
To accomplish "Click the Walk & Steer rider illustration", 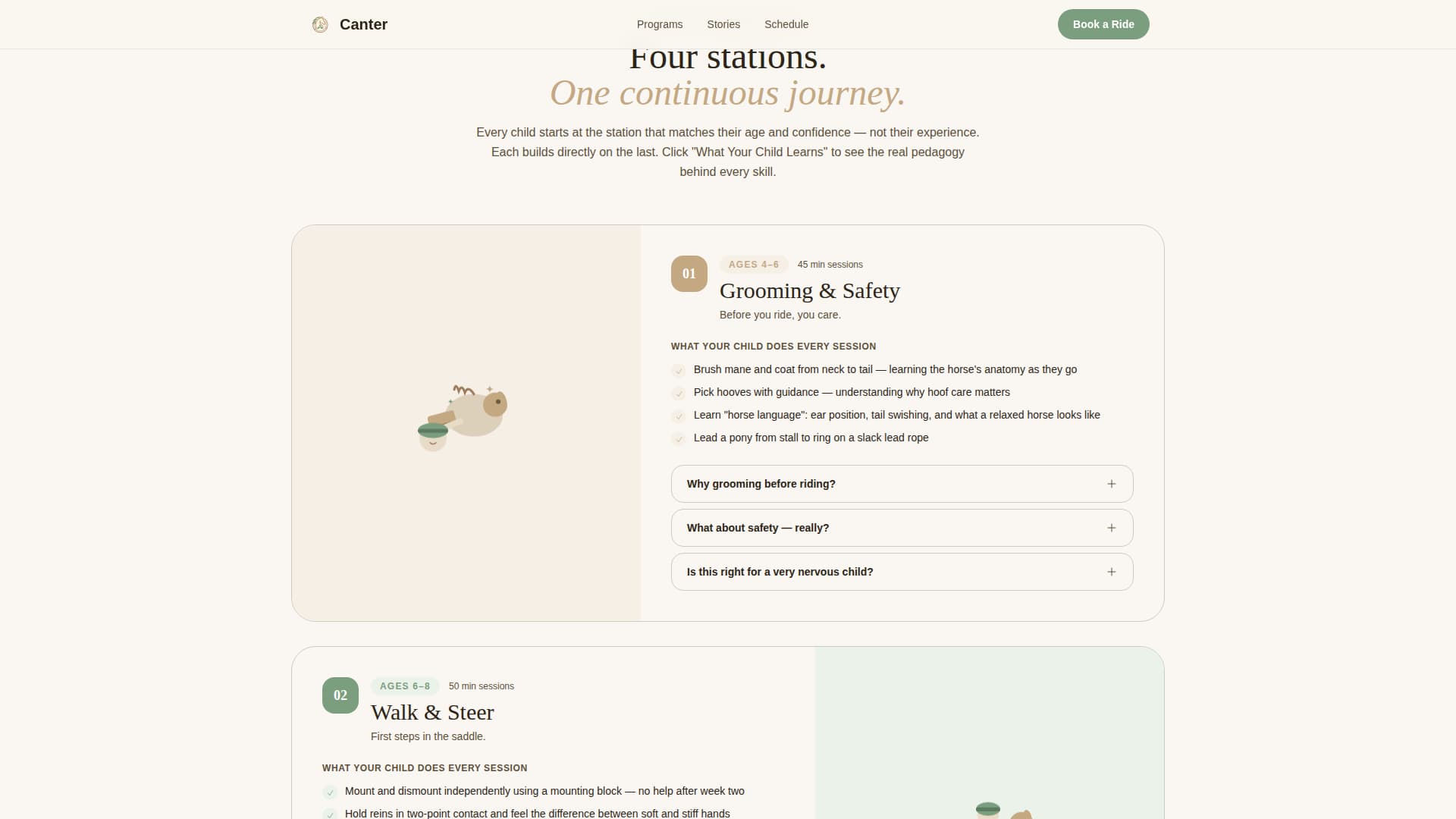I will pos(1003,810).
